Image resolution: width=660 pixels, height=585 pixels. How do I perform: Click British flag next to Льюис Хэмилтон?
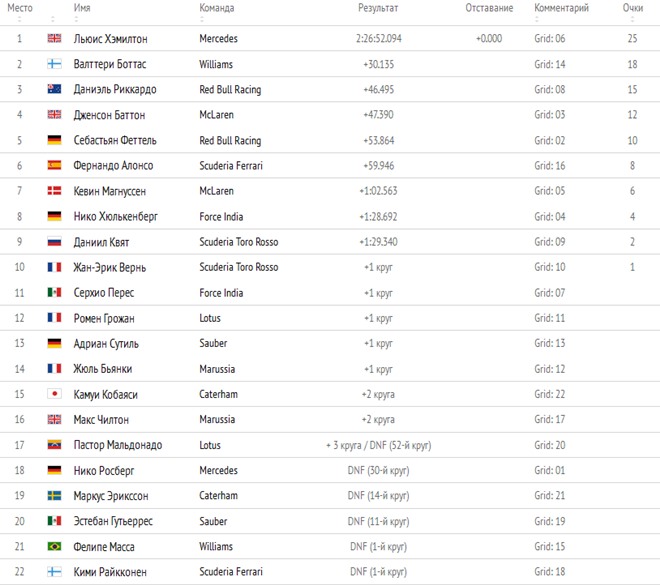click(54, 38)
